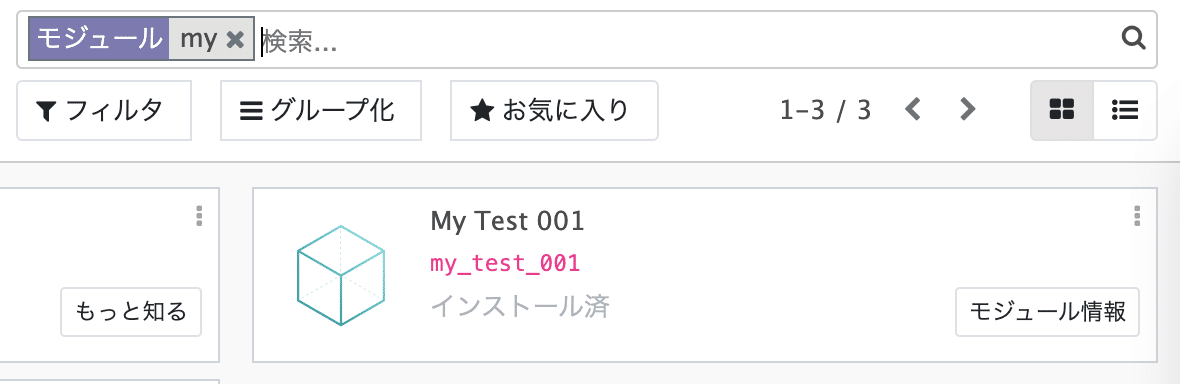The image size is (1180, 384).
Task: Click the モジュール情報 button
Action: 1047,312
